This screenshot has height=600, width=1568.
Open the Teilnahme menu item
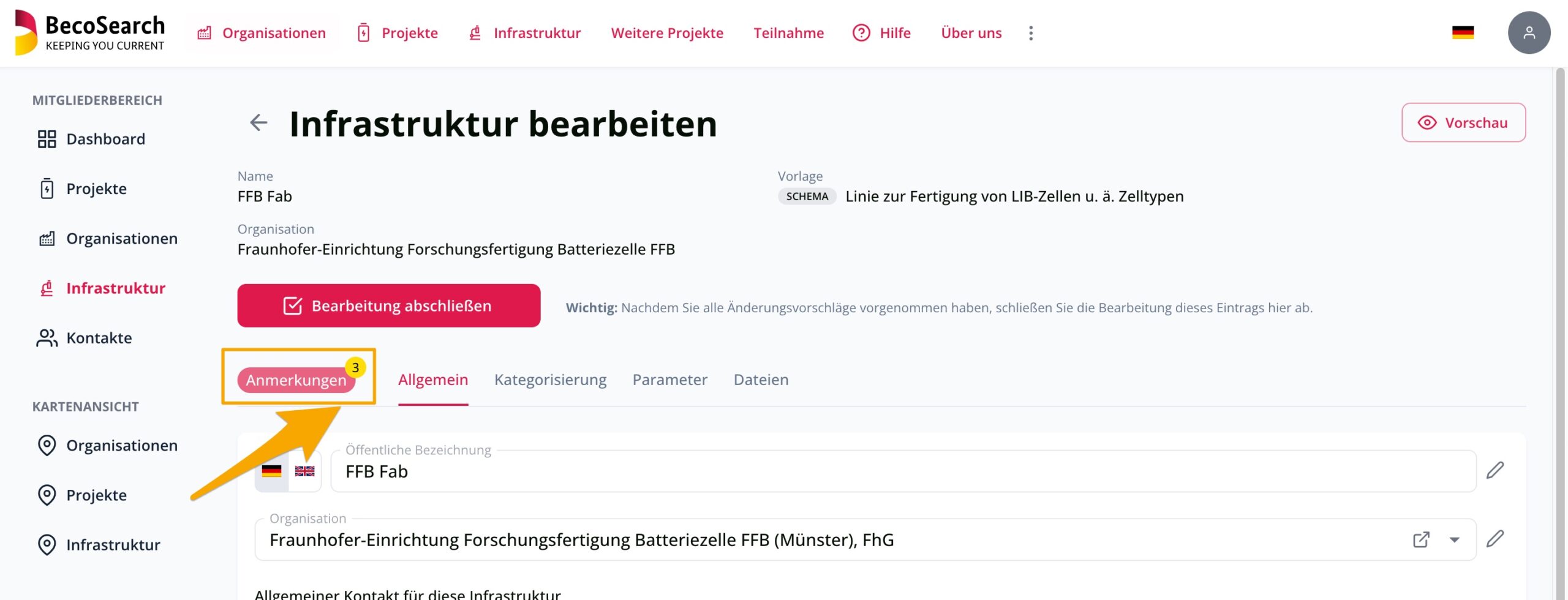click(788, 33)
